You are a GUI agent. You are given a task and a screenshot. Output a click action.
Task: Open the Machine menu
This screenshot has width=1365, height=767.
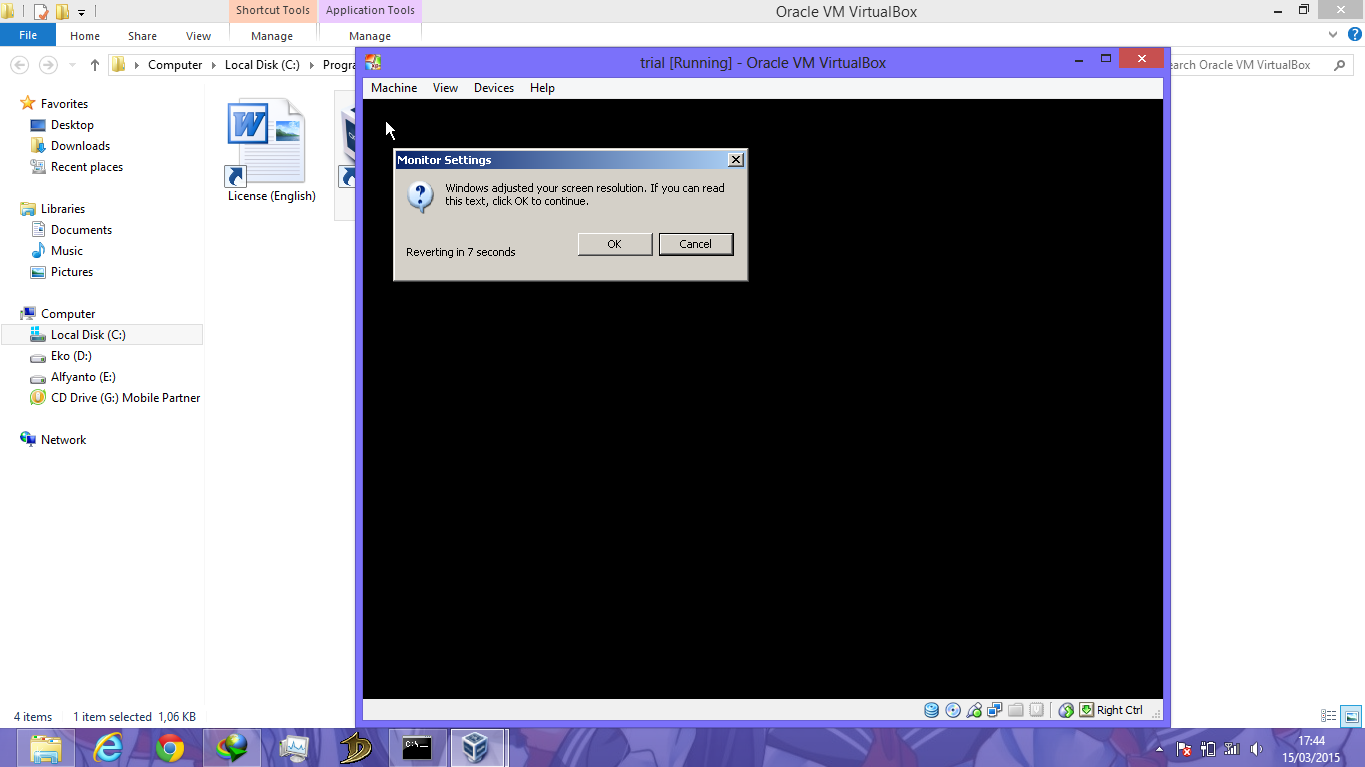[394, 88]
